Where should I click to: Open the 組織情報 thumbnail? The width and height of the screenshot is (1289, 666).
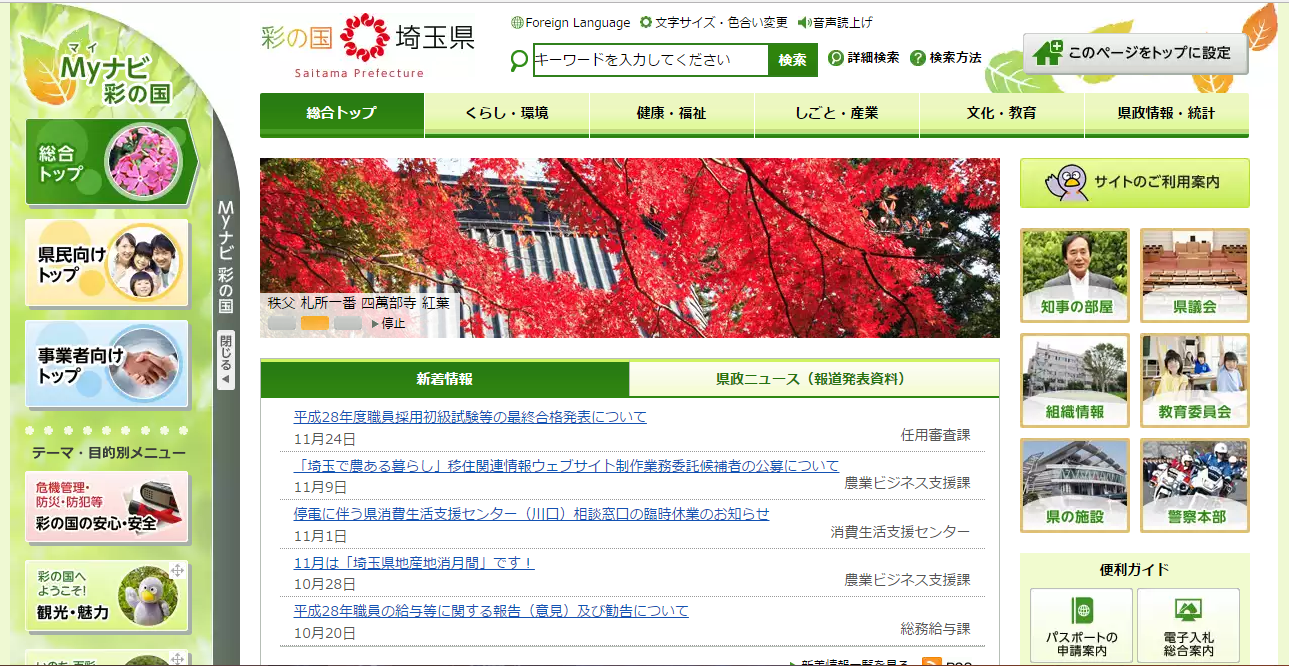pos(1075,380)
